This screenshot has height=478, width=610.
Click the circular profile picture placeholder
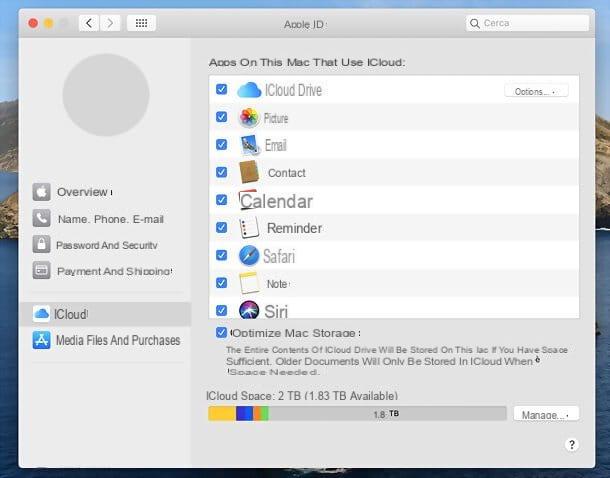pos(106,95)
